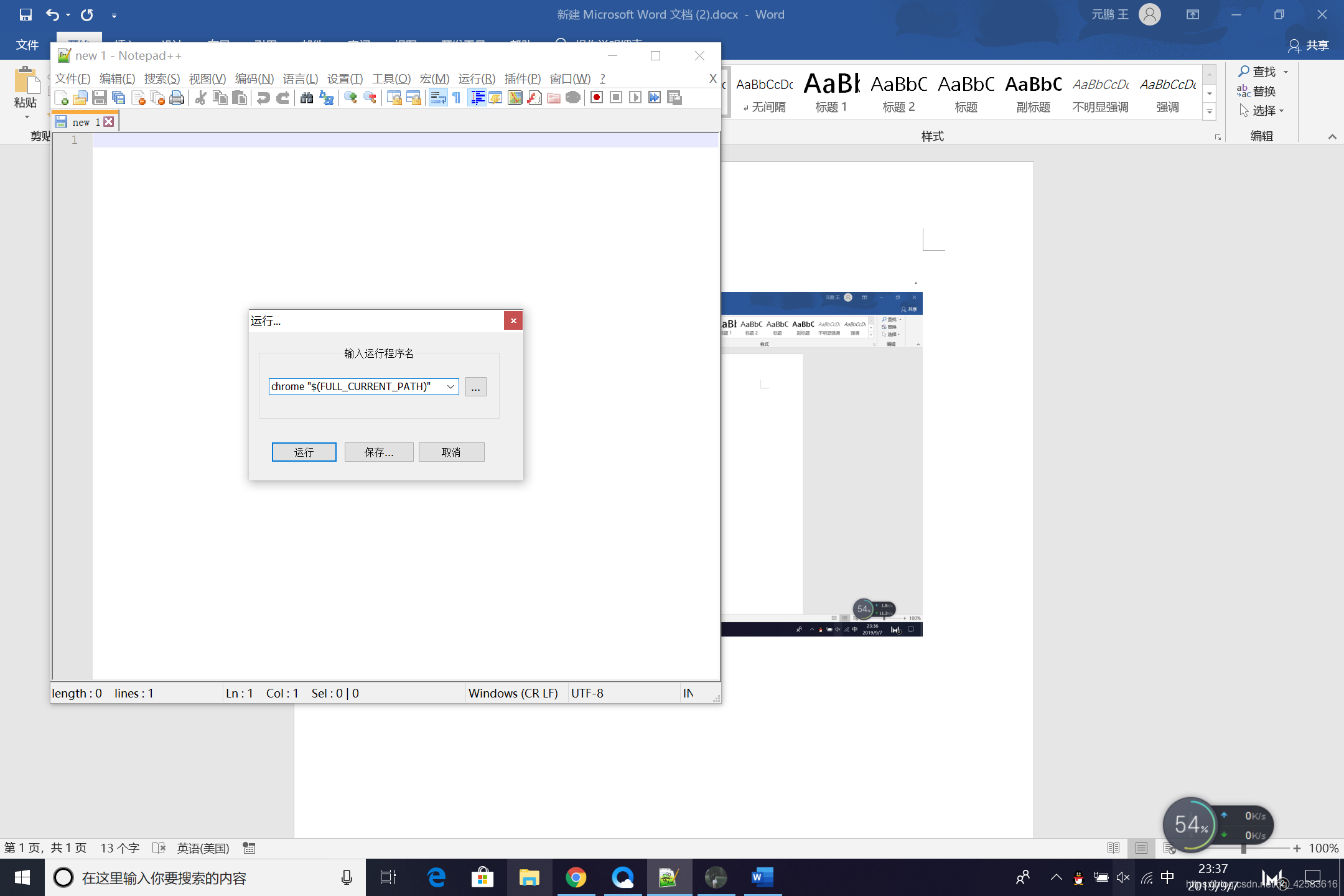1344x896 pixels.
Task: Click the Find binoculars icon
Action: 306,98
